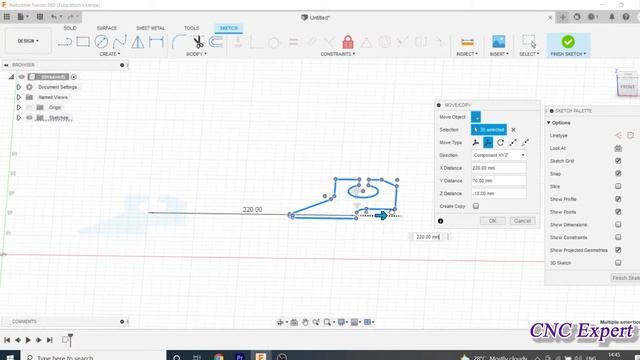Screen dimensions: 640x360
Task: Click the 30 selected selection button
Action: 489,130
